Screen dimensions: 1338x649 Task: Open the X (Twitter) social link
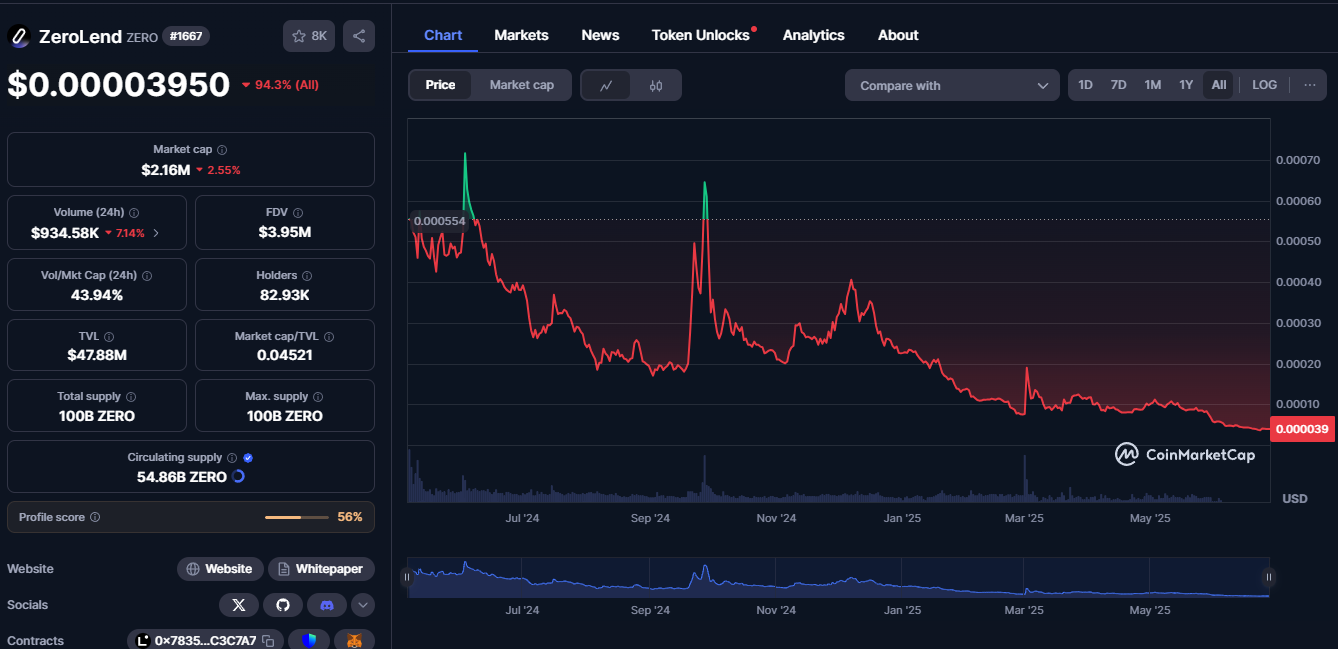click(x=238, y=605)
